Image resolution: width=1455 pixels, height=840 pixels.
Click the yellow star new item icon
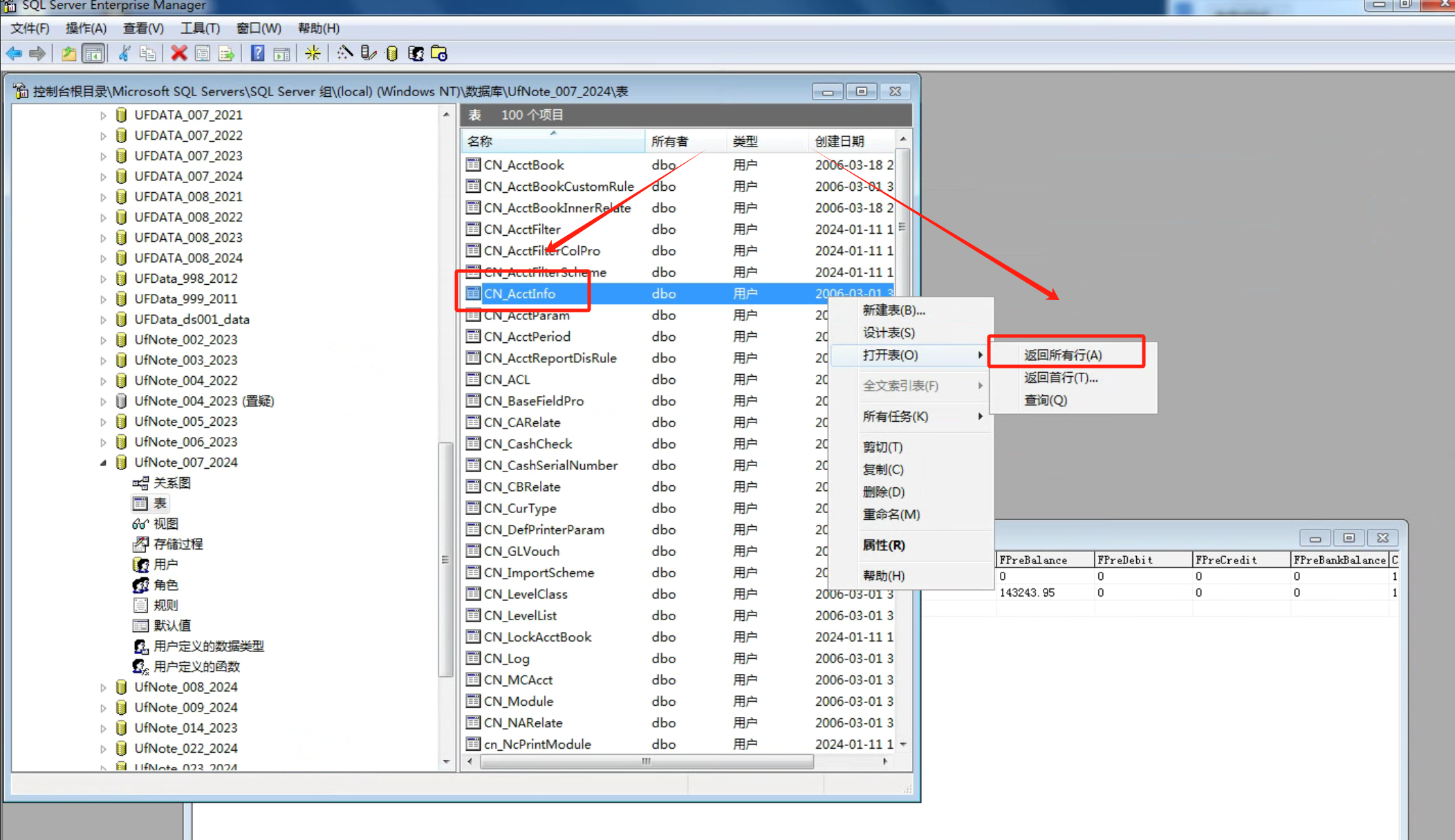[x=313, y=53]
